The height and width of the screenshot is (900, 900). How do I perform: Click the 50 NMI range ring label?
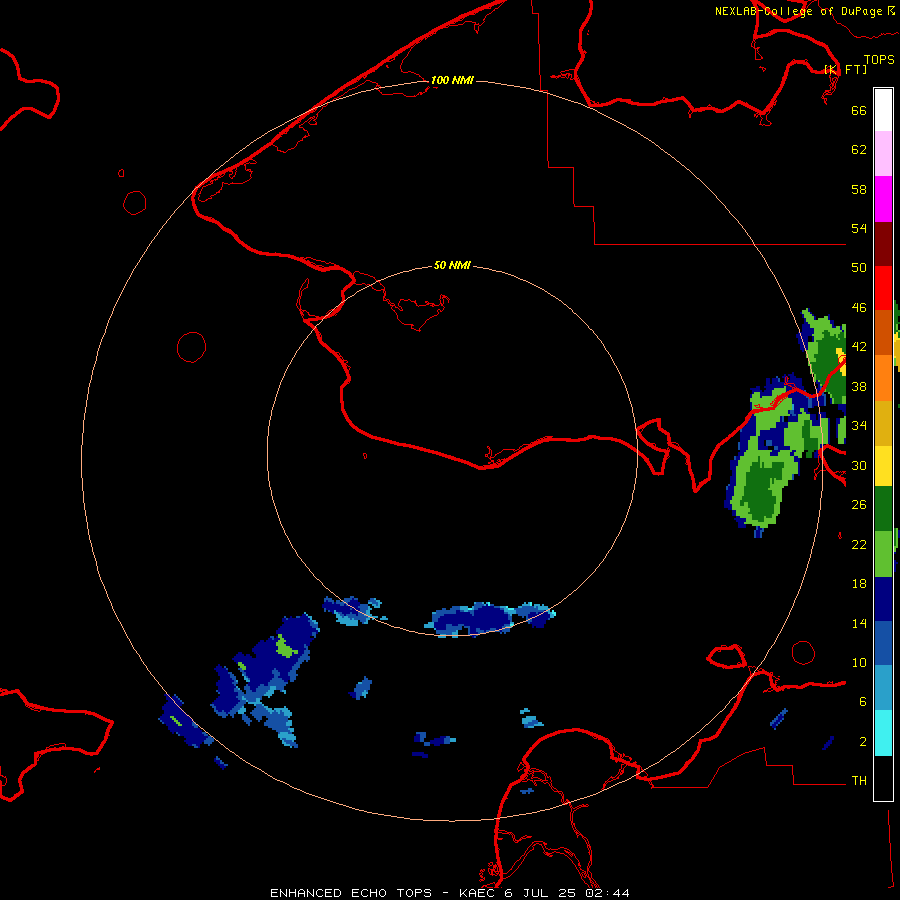[452, 265]
